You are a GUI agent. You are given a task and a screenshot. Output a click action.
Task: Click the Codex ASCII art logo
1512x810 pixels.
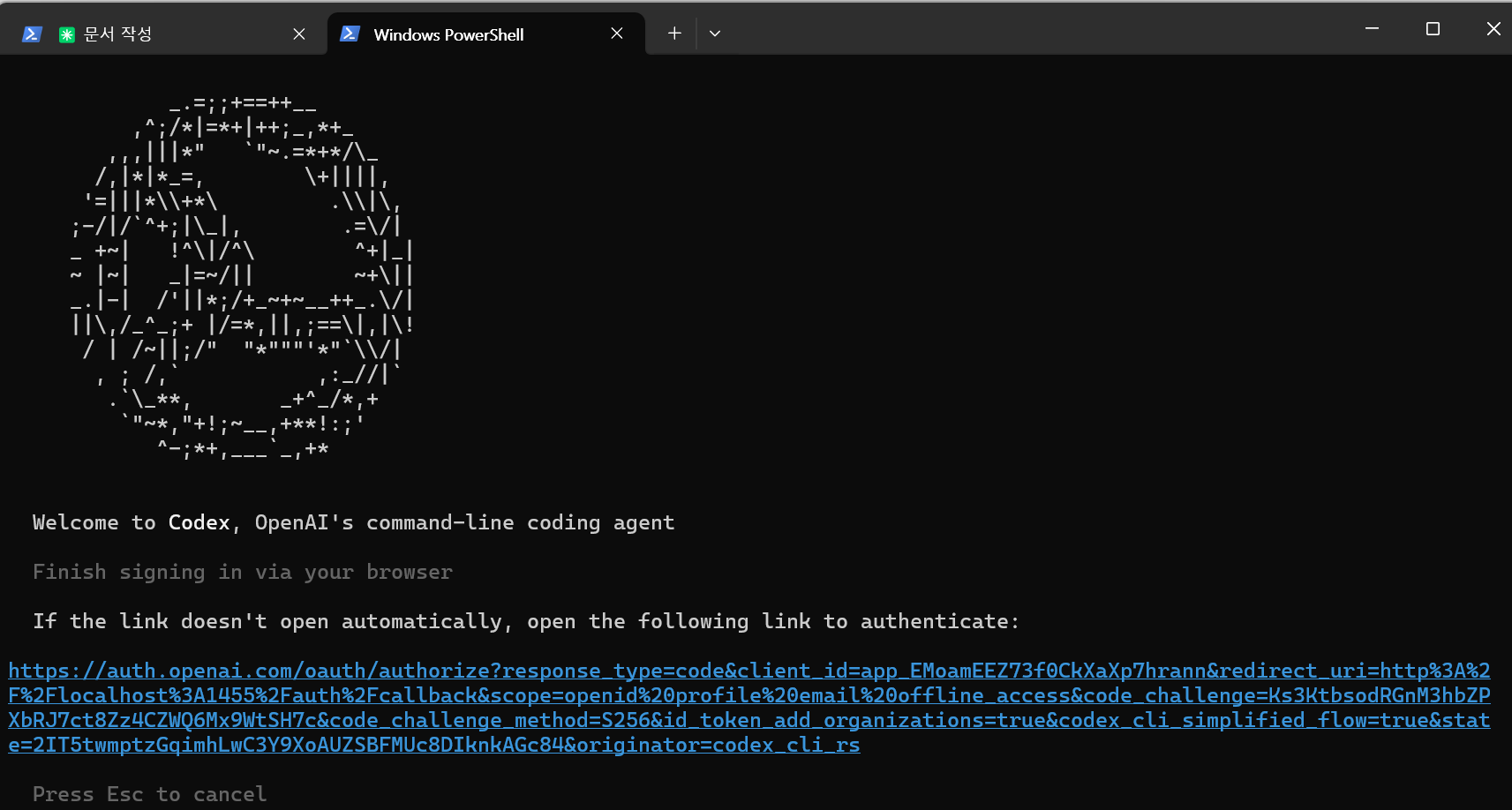(243, 276)
